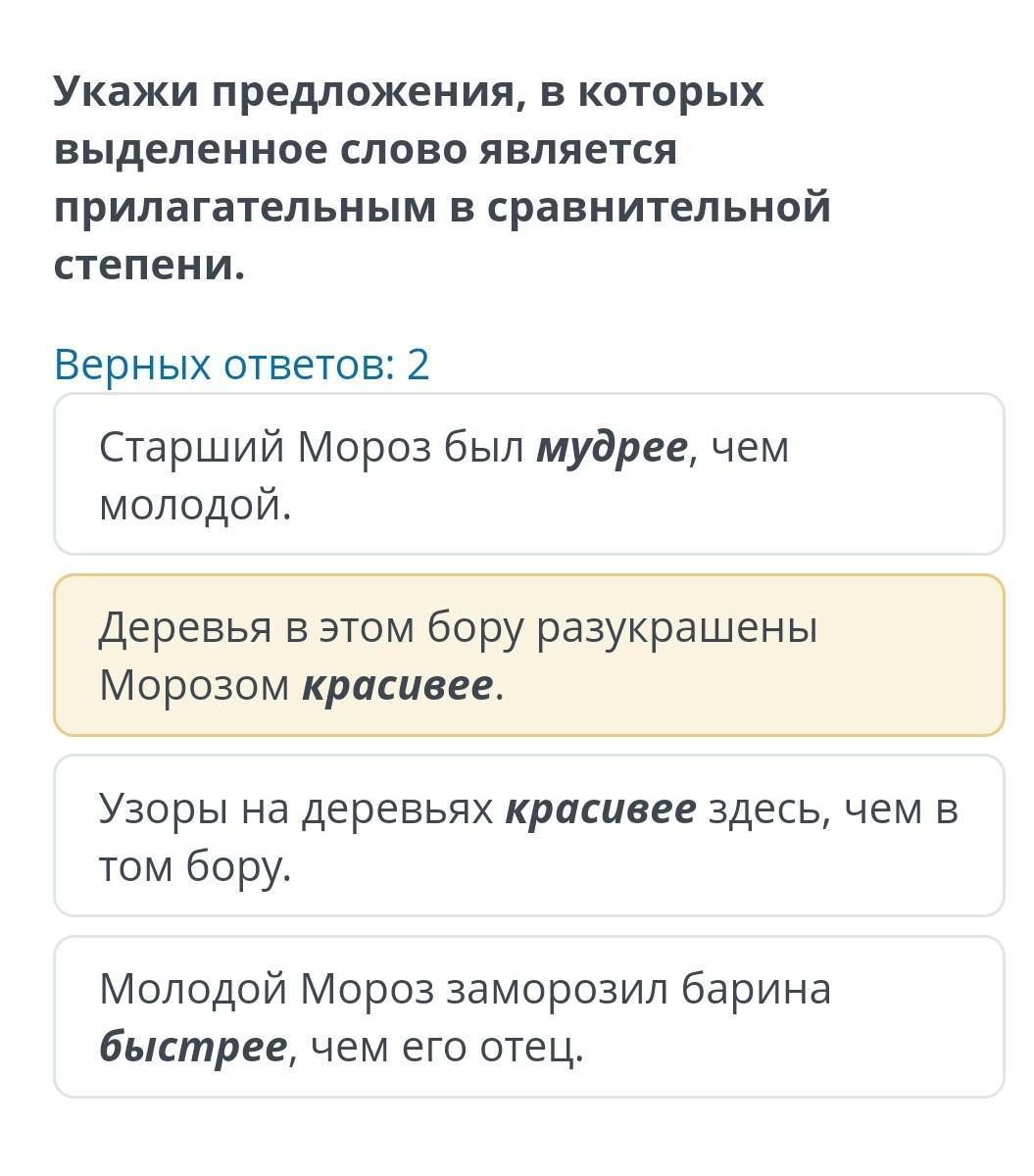
Task: Click the word 'Старший' in first answer
Action: tap(192, 449)
